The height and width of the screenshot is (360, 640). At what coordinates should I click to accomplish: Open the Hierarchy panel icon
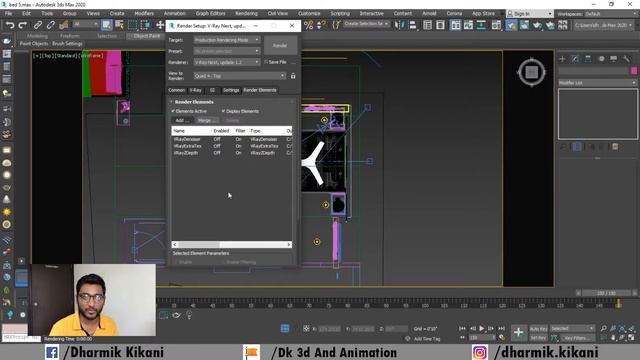tap(588, 59)
